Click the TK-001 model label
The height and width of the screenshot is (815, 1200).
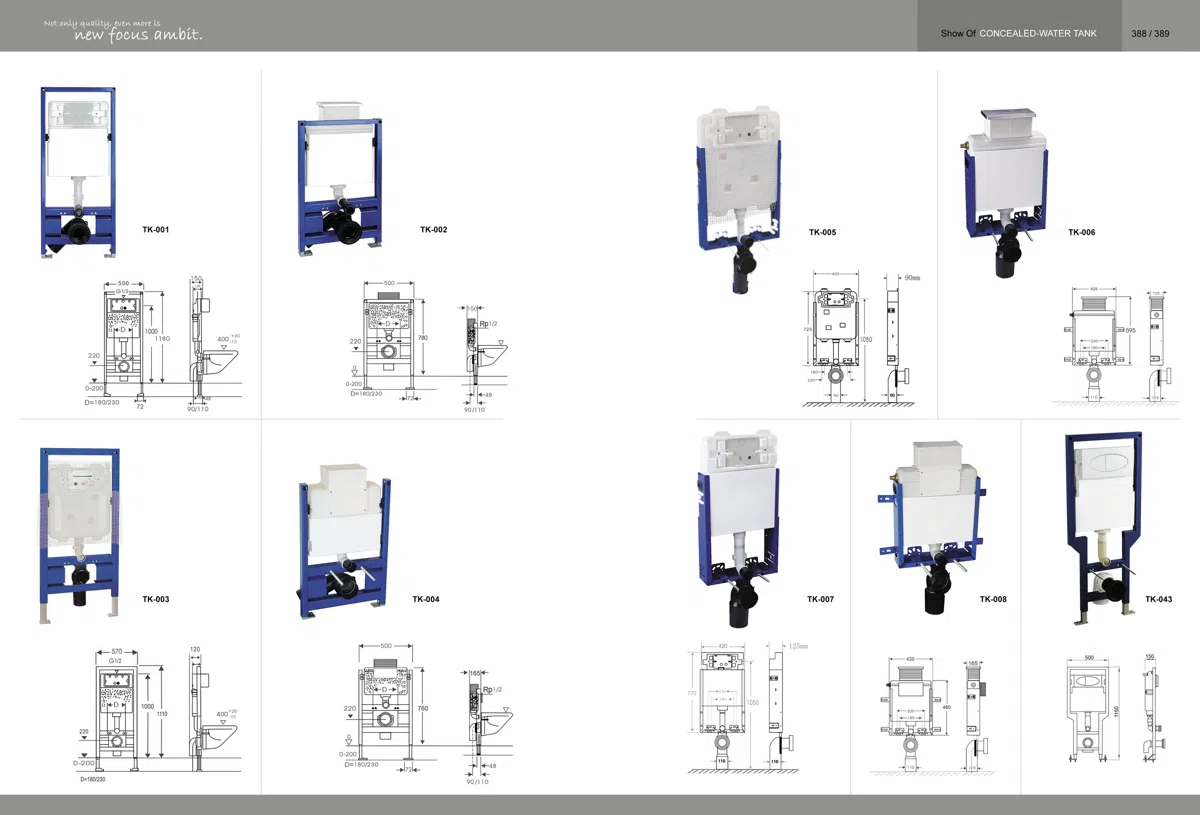click(155, 230)
